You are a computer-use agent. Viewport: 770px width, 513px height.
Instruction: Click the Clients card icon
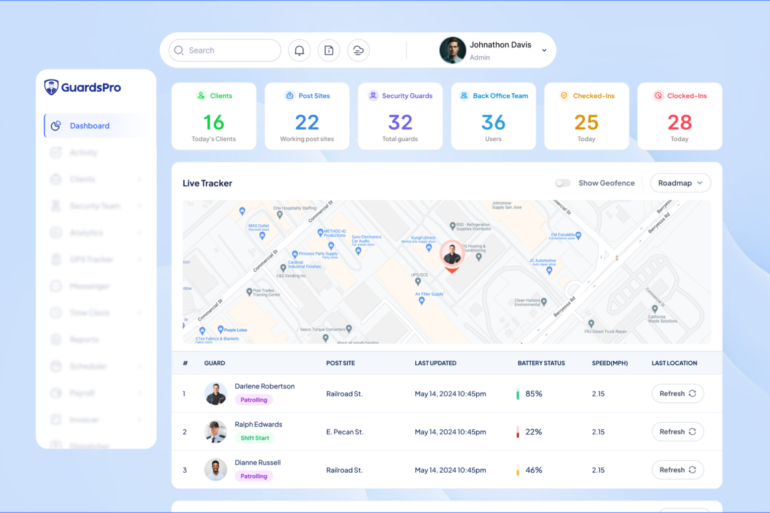click(x=201, y=96)
